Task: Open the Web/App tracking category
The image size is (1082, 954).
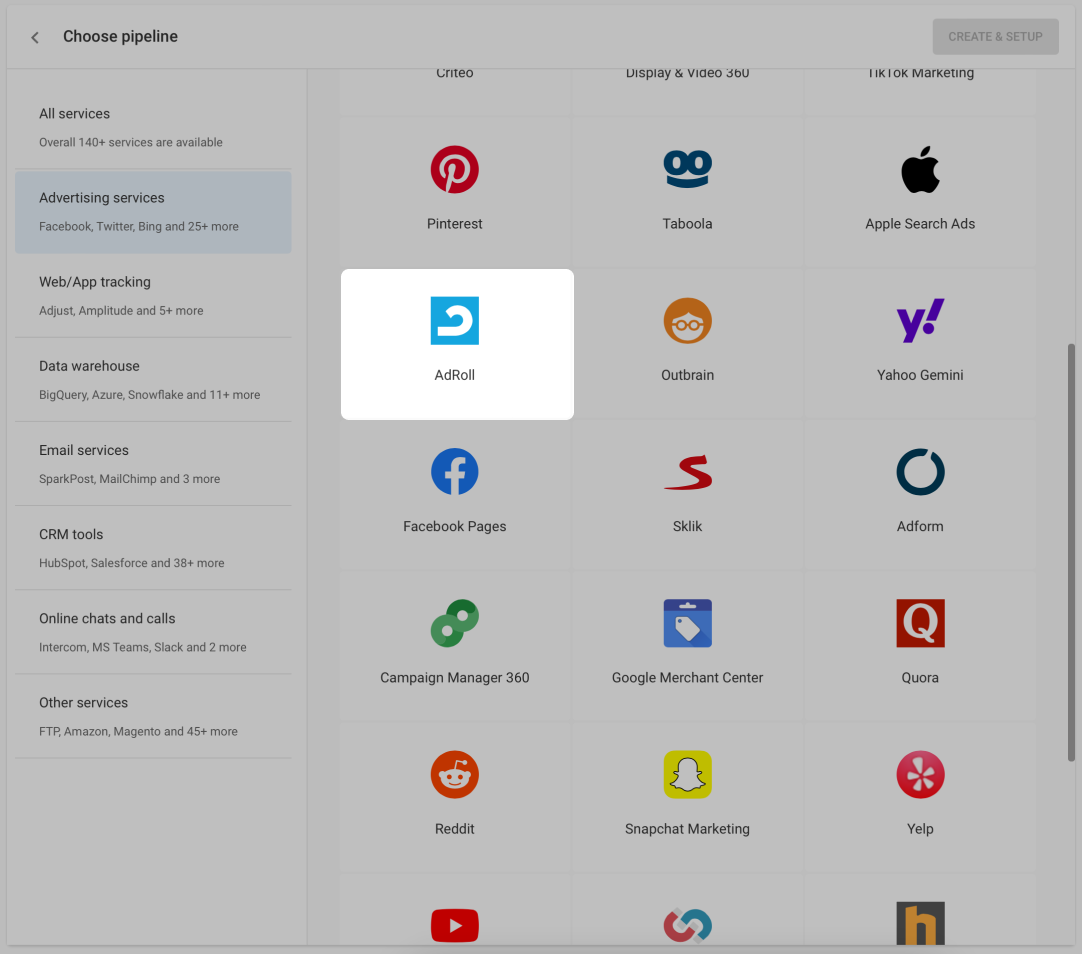Action: point(153,295)
